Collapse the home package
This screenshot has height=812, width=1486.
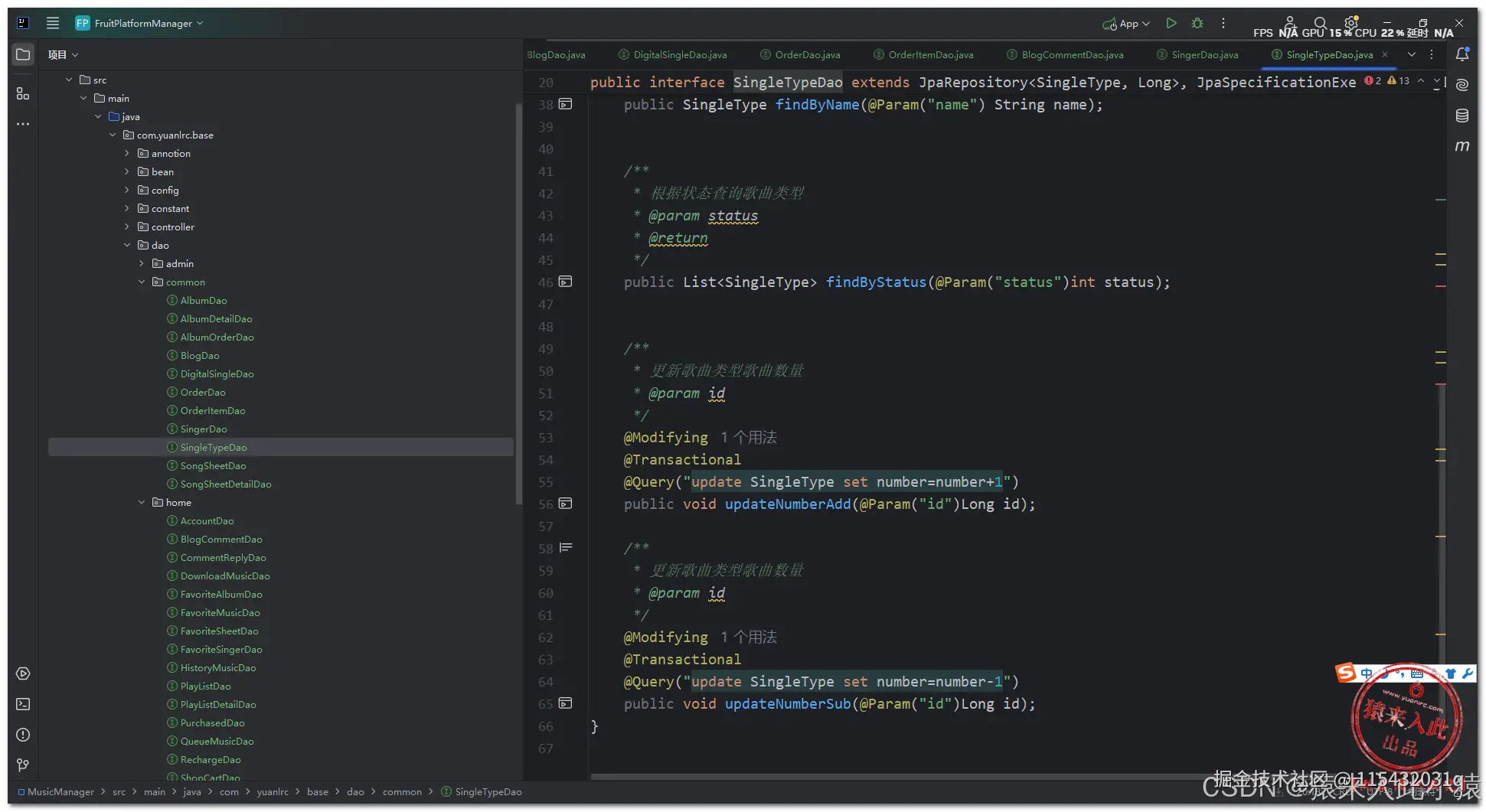142,502
